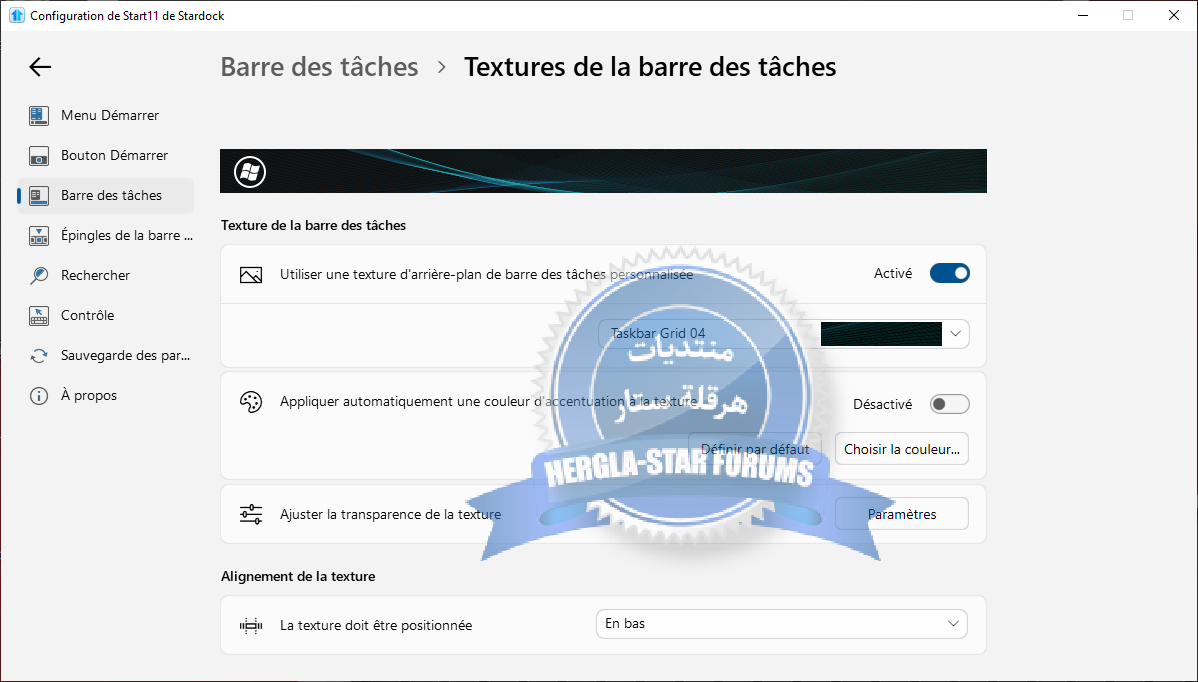1198x682 pixels.
Task: Turn off custom taskbar background texture
Action: [950, 273]
